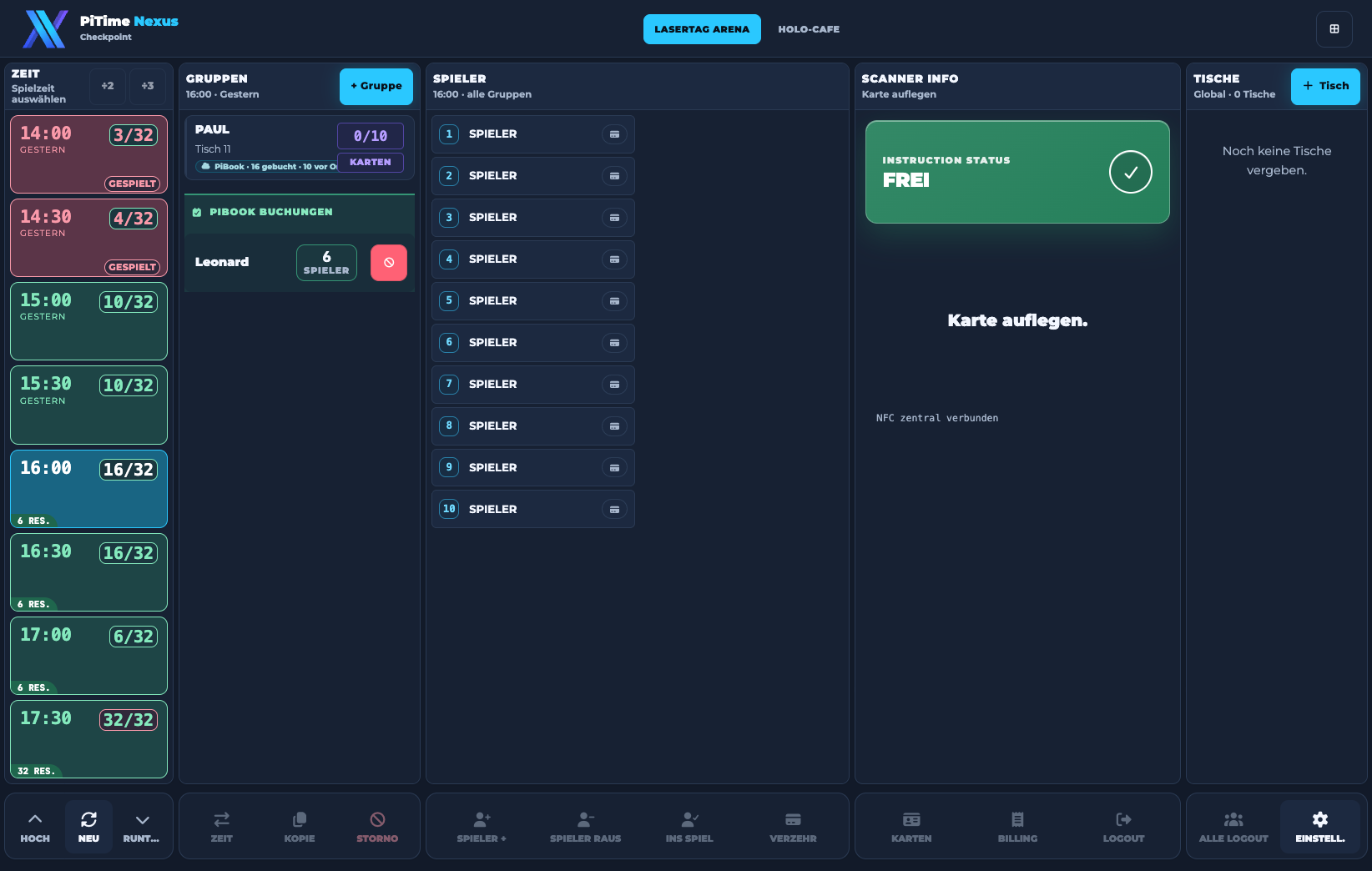Click the Storno cancel button
Screen dimensions: 1372x871
click(377, 826)
